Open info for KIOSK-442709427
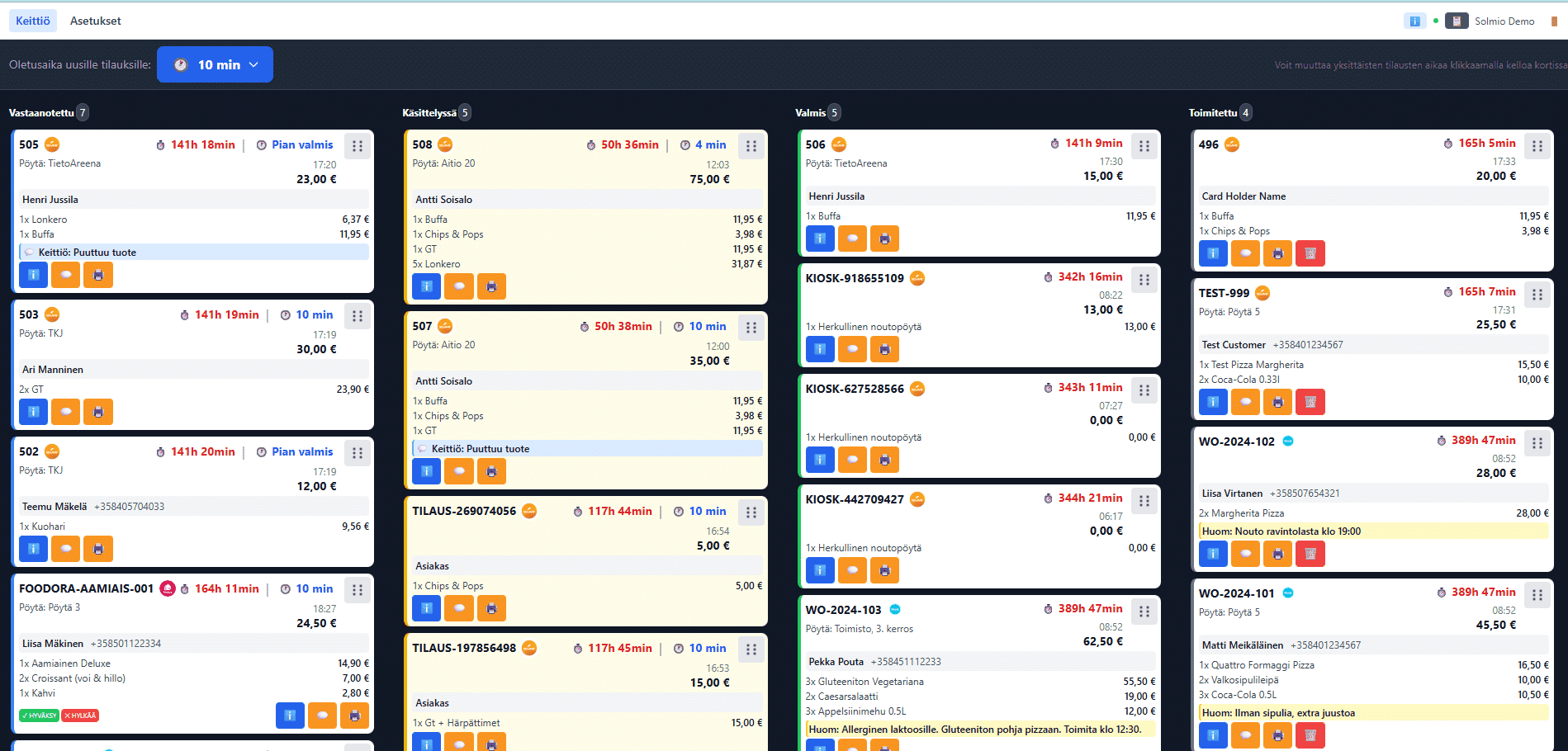This screenshot has width=1568, height=751. coord(820,570)
